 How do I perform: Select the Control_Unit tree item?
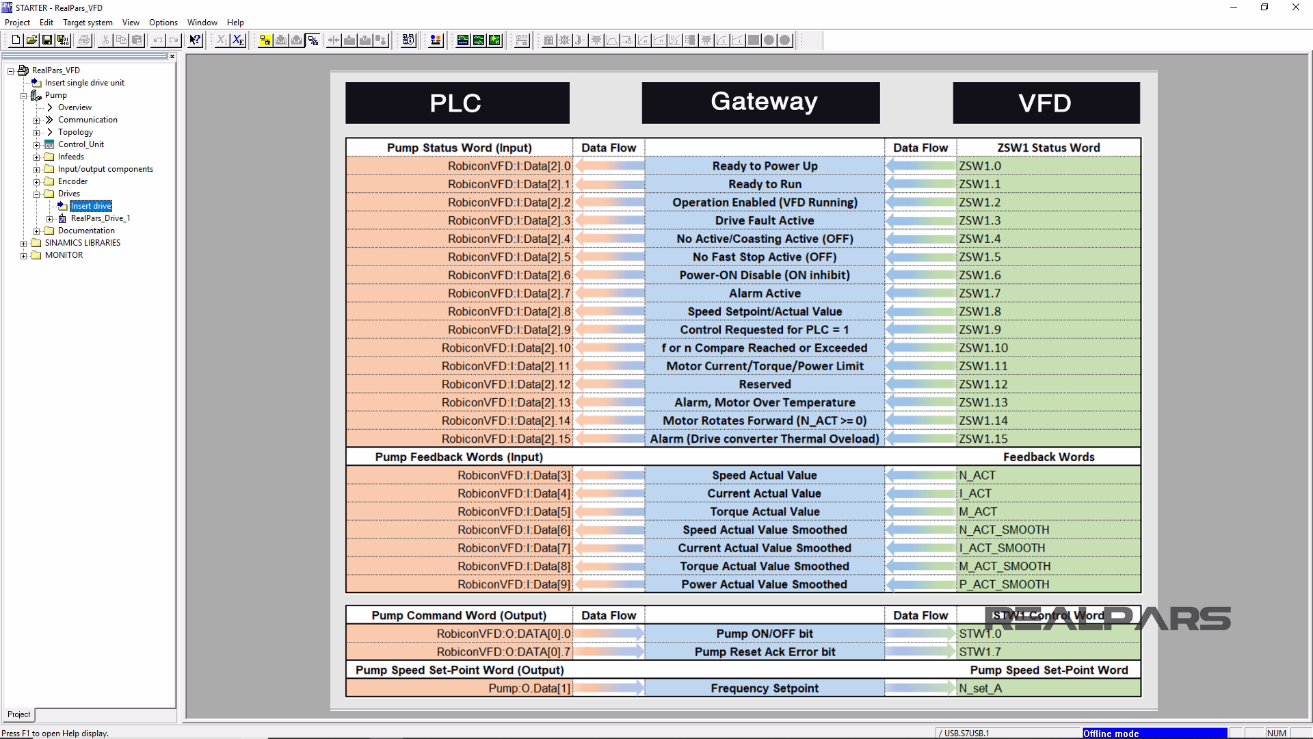click(81, 144)
